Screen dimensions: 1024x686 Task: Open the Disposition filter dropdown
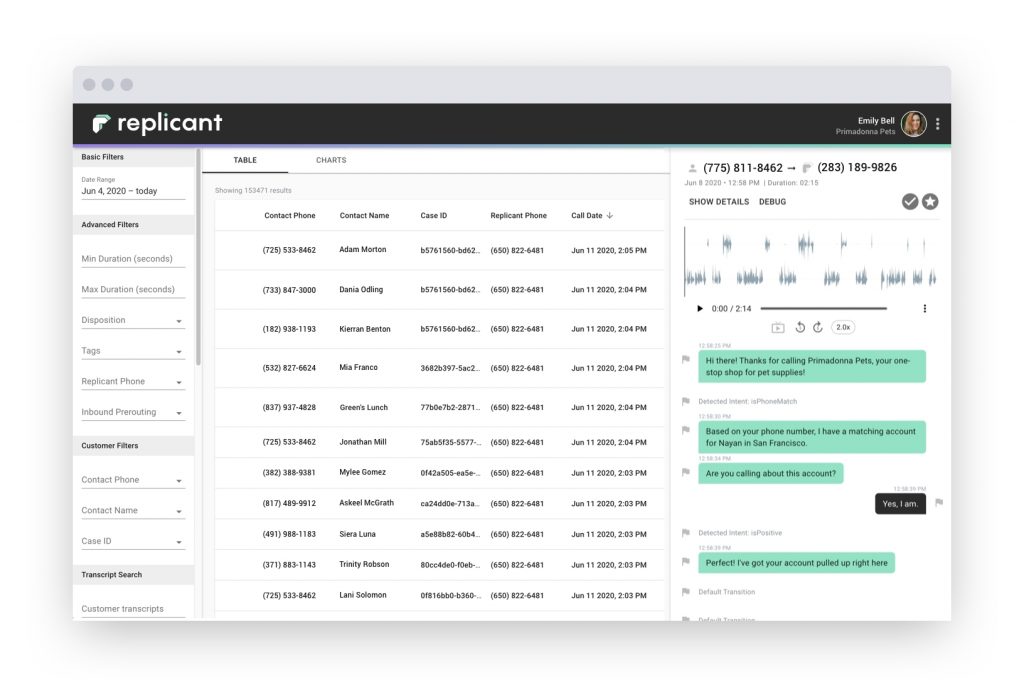(x=133, y=320)
